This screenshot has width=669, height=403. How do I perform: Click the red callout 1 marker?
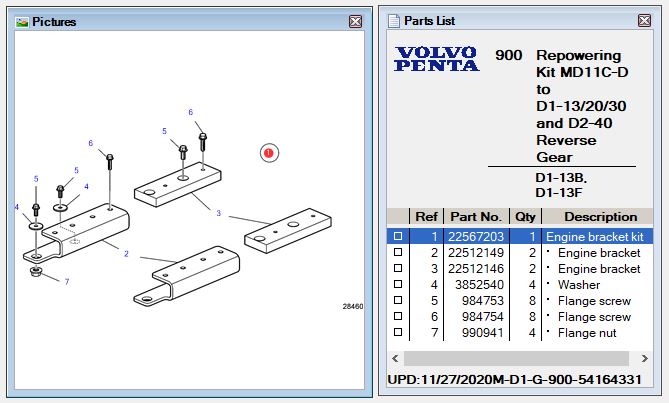(269, 152)
